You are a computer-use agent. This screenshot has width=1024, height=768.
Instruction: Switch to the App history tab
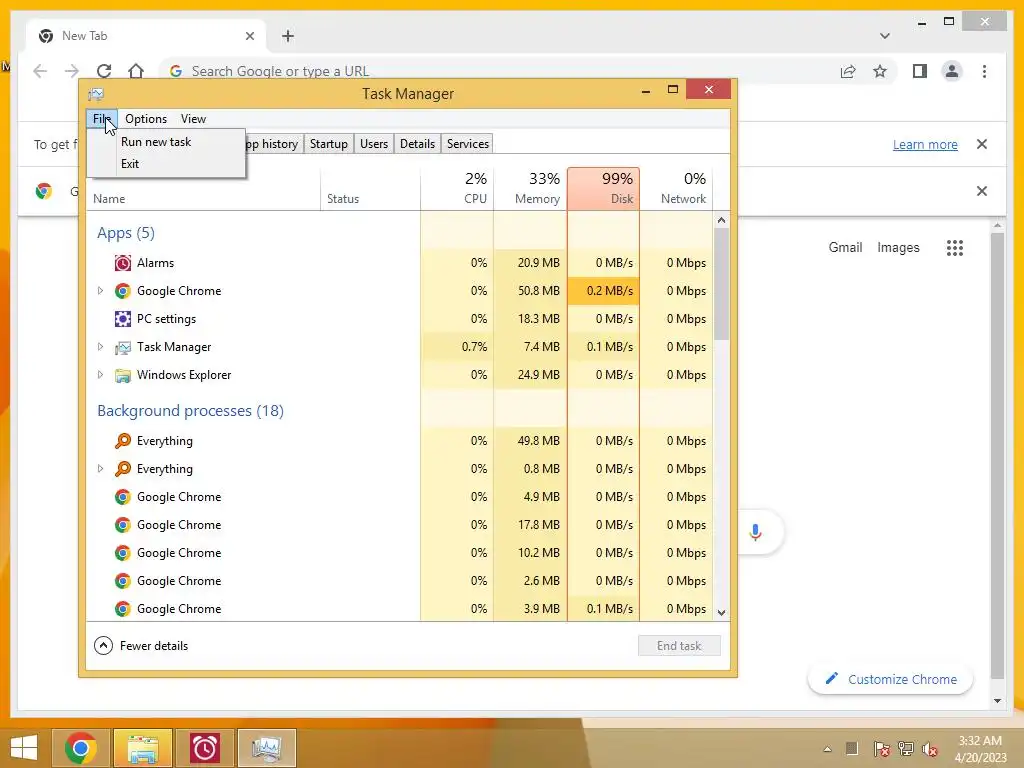pyautogui.click(x=272, y=144)
